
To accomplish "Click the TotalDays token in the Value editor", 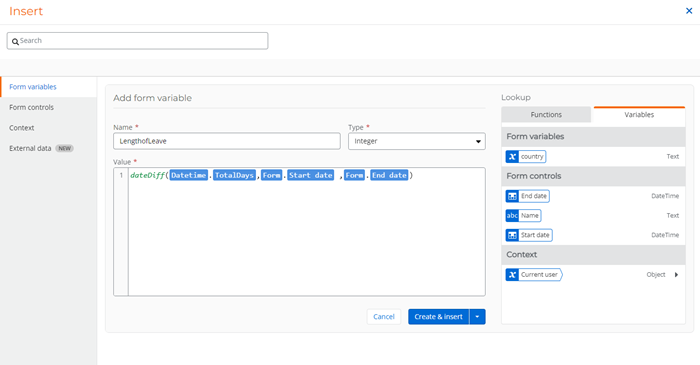I will 234,175.
